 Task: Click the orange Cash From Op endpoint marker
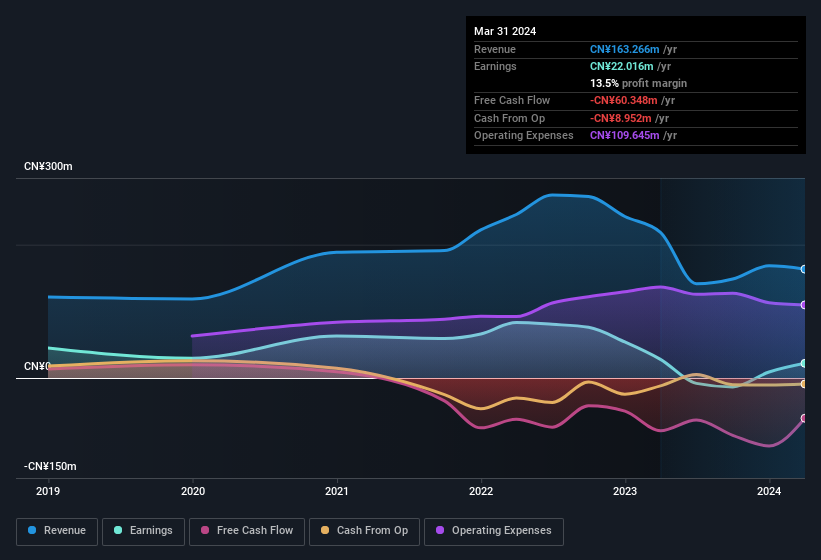pyautogui.click(x=804, y=384)
